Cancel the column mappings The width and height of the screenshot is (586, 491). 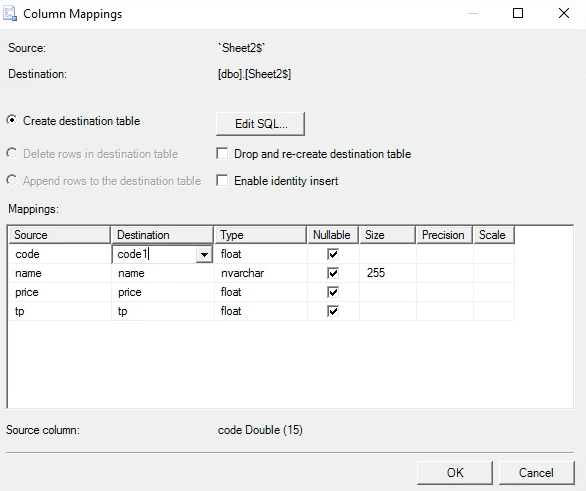(536, 473)
